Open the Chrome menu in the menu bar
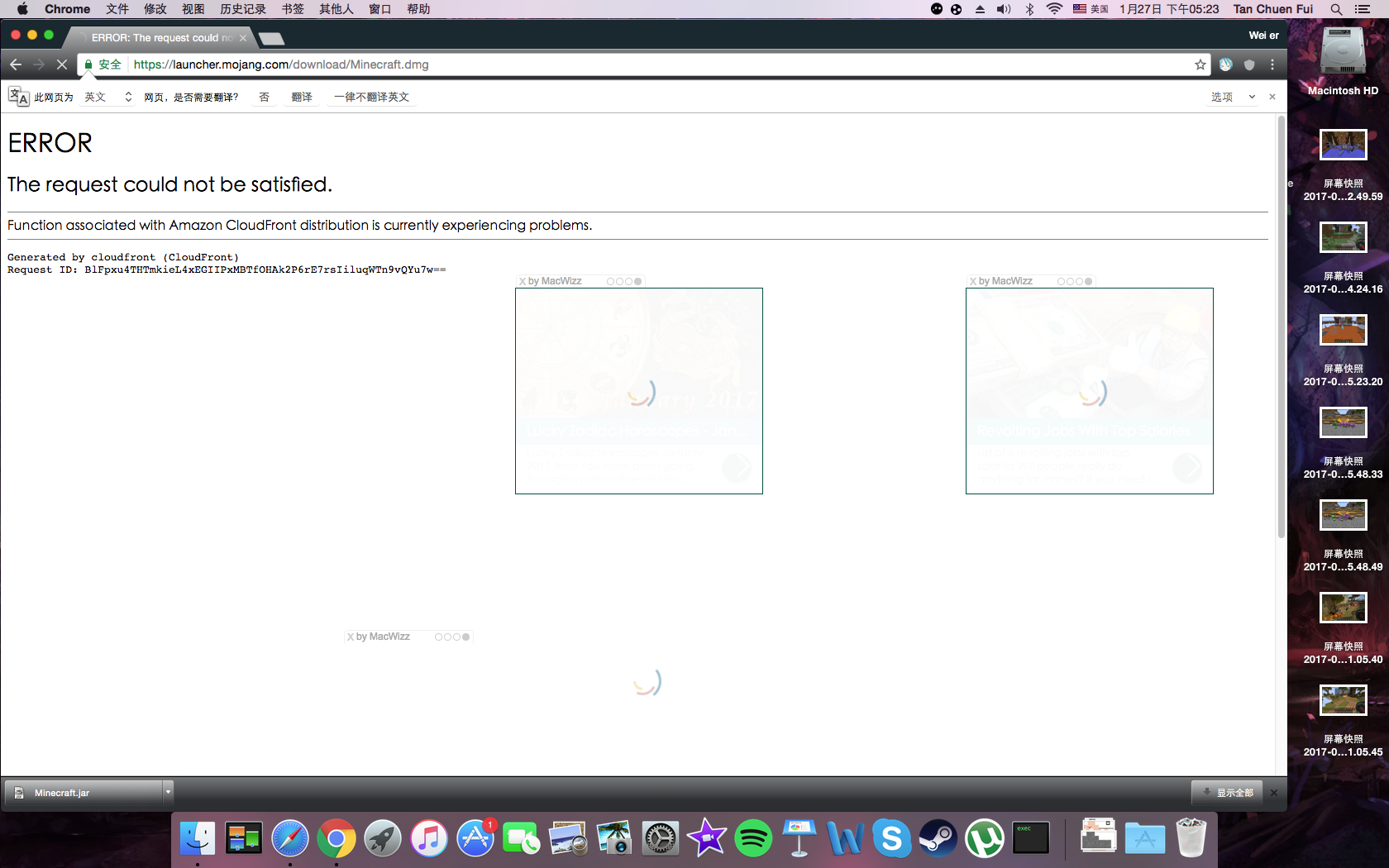The image size is (1389, 868). coord(68,9)
